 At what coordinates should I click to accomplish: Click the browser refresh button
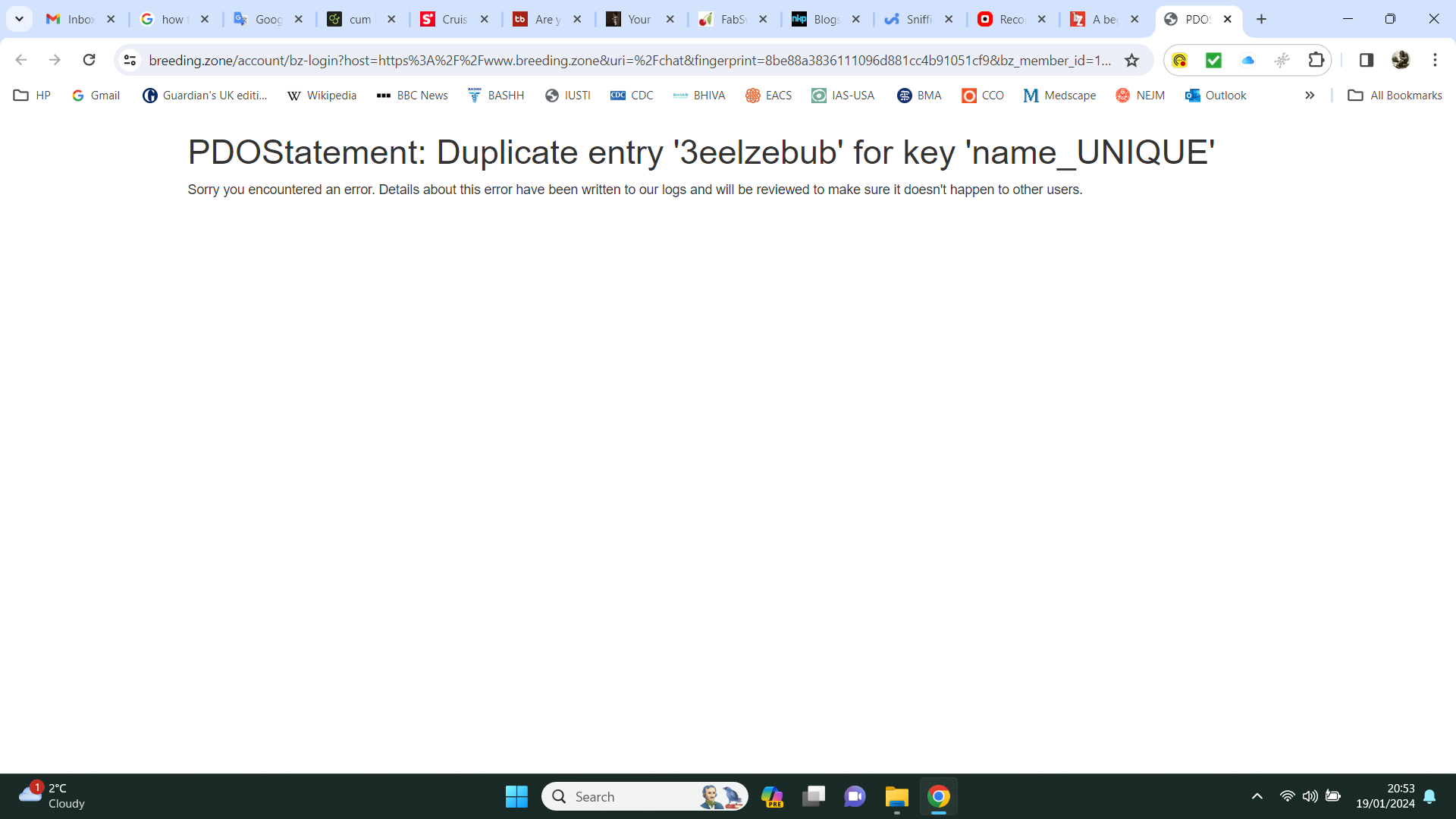(x=90, y=60)
